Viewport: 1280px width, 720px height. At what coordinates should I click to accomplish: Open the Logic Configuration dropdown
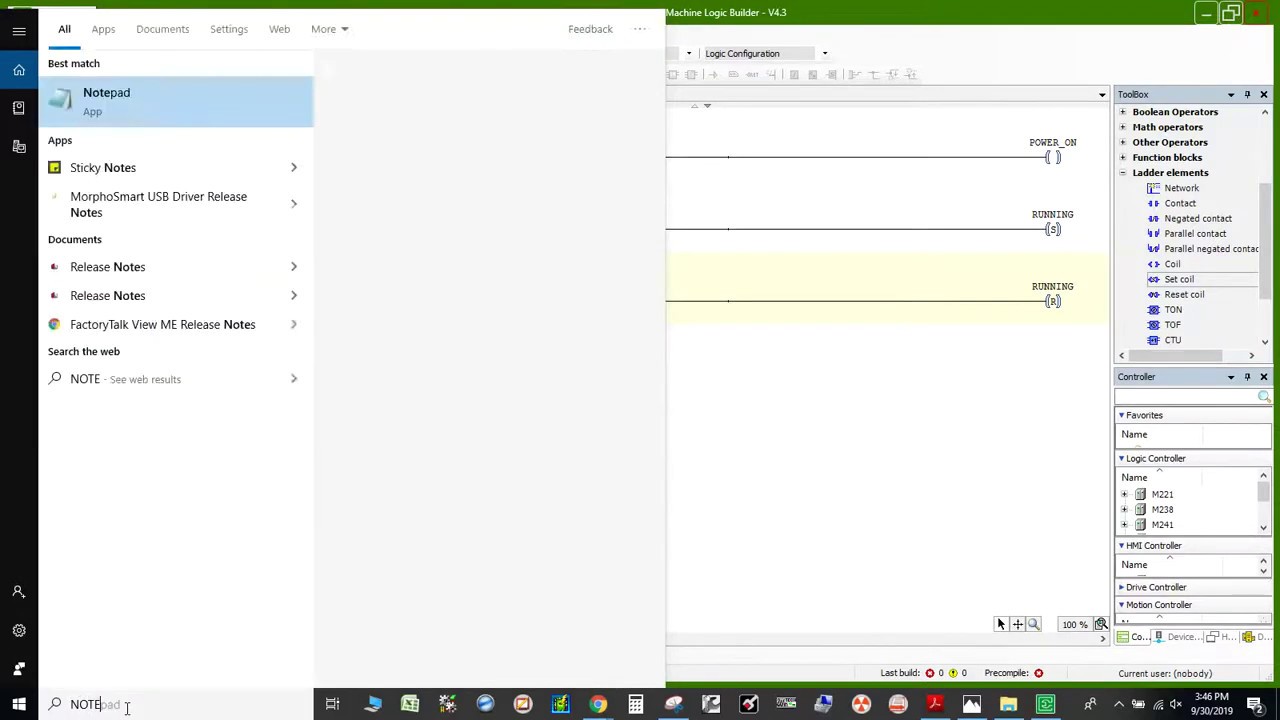click(x=825, y=54)
